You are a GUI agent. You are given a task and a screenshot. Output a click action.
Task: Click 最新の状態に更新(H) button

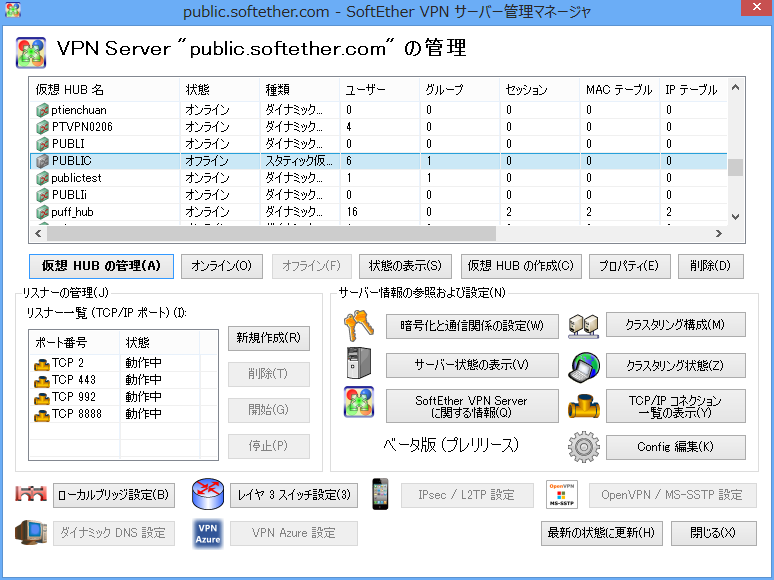pos(602,533)
